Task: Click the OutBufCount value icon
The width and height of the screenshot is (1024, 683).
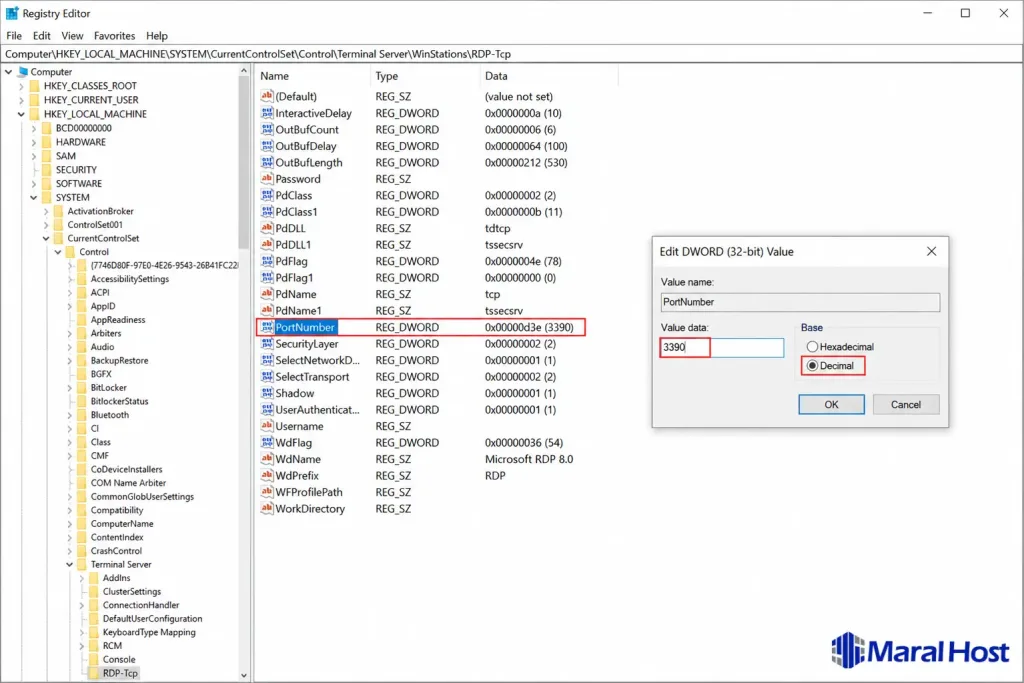Action: point(266,129)
